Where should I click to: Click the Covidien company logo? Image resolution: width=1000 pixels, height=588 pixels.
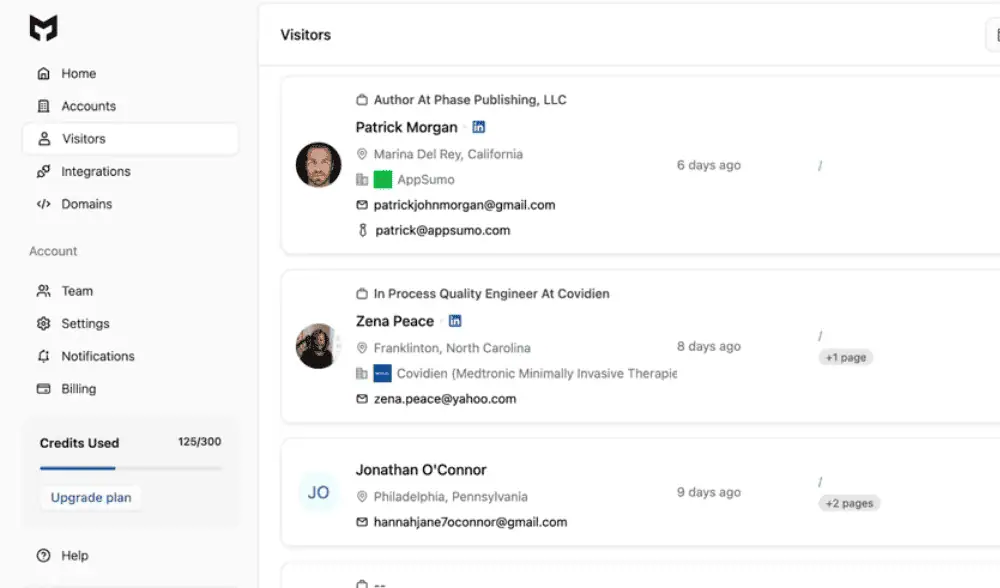[x=382, y=374]
